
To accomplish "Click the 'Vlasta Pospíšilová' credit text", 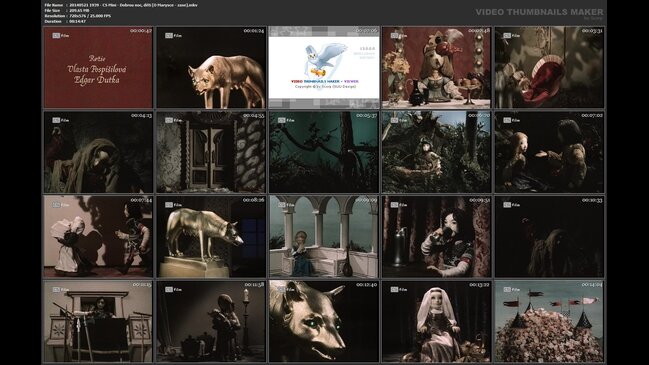I will (97, 69).
